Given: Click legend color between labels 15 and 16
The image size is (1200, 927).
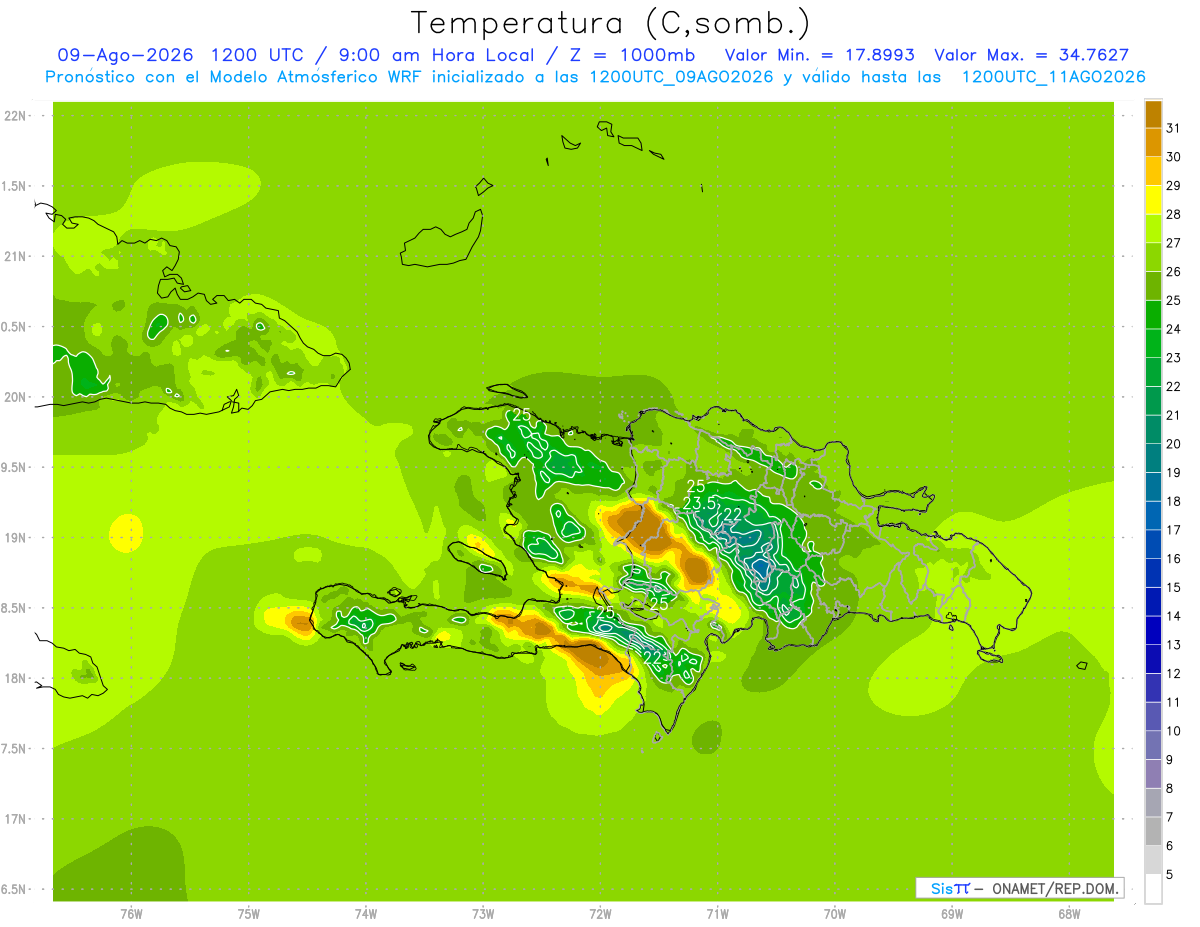Looking at the screenshot, I should [x=1153, y=574].
